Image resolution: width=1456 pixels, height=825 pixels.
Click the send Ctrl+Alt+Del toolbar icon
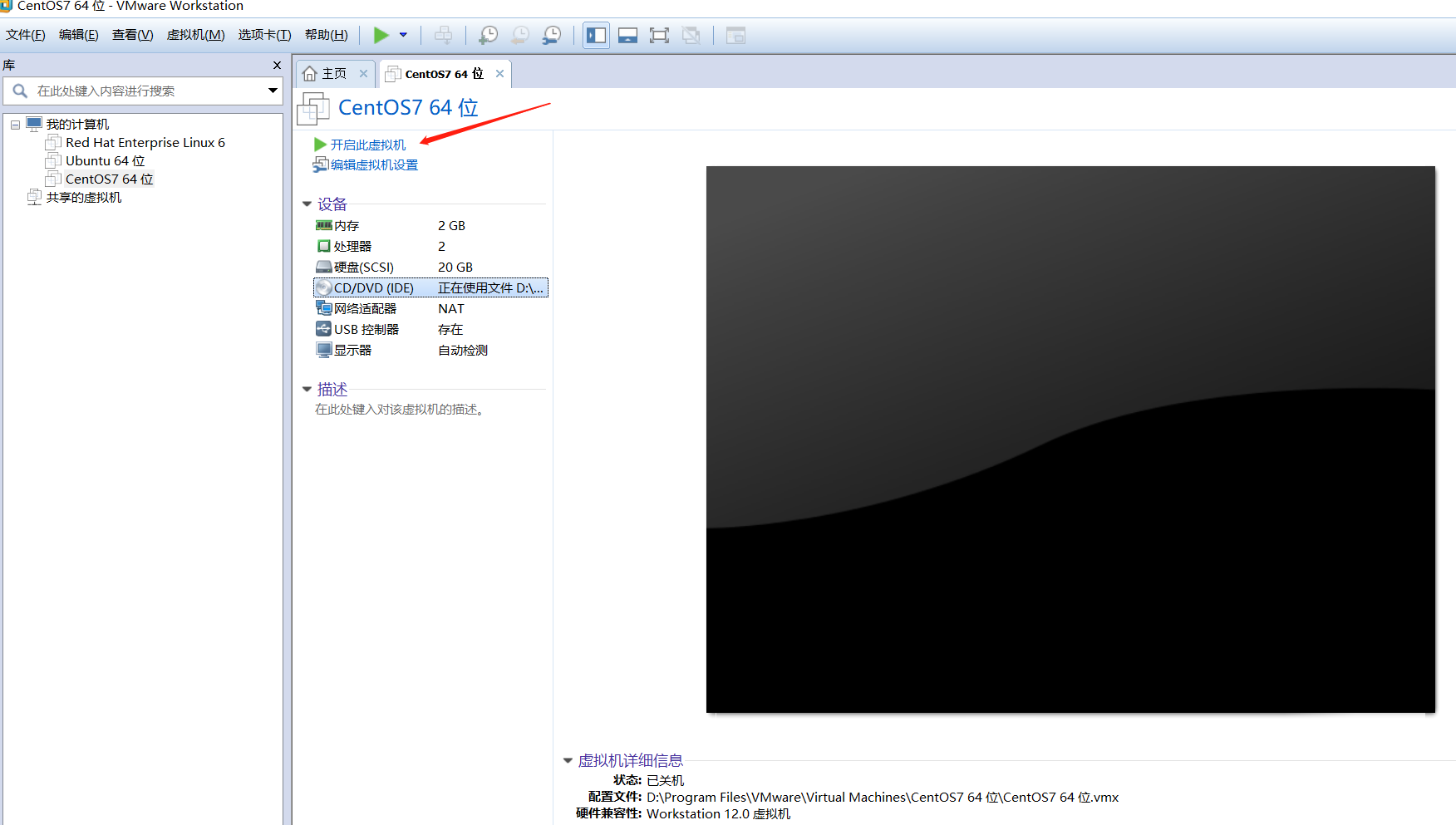click(444, 35)
